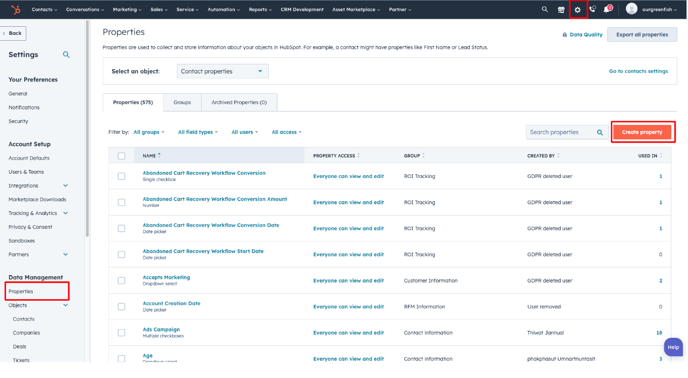Viewport: 688px width, 378px height.
Task: Switch to the Groups tab
Action: [x=182, y=102]
